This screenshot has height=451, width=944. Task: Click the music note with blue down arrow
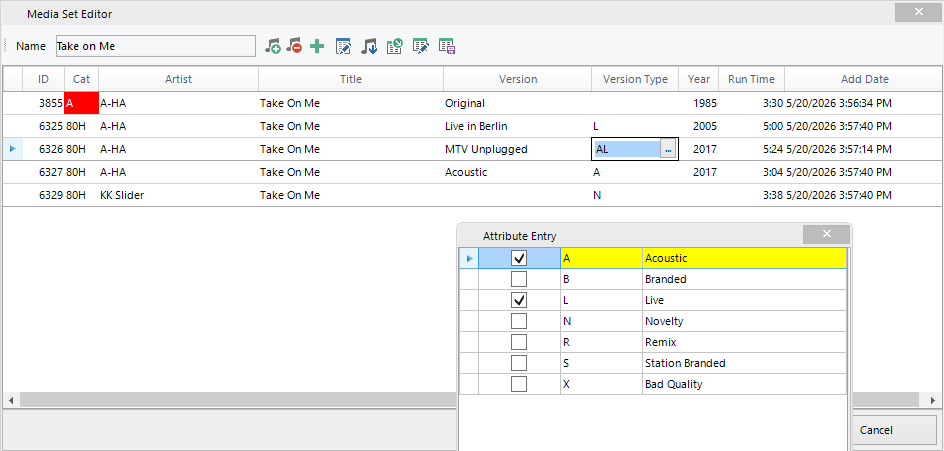368,46
